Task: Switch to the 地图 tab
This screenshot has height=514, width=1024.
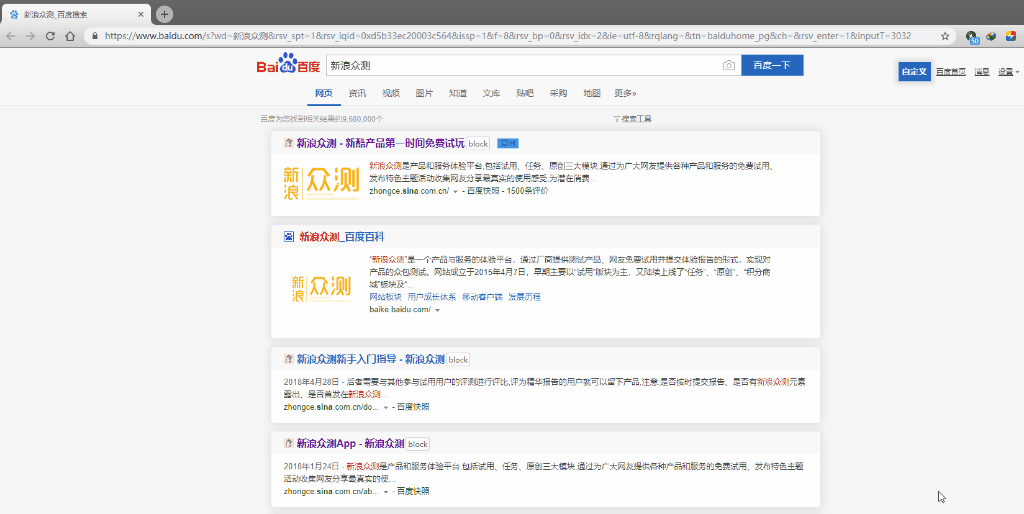Action: [x=592, y=93]
